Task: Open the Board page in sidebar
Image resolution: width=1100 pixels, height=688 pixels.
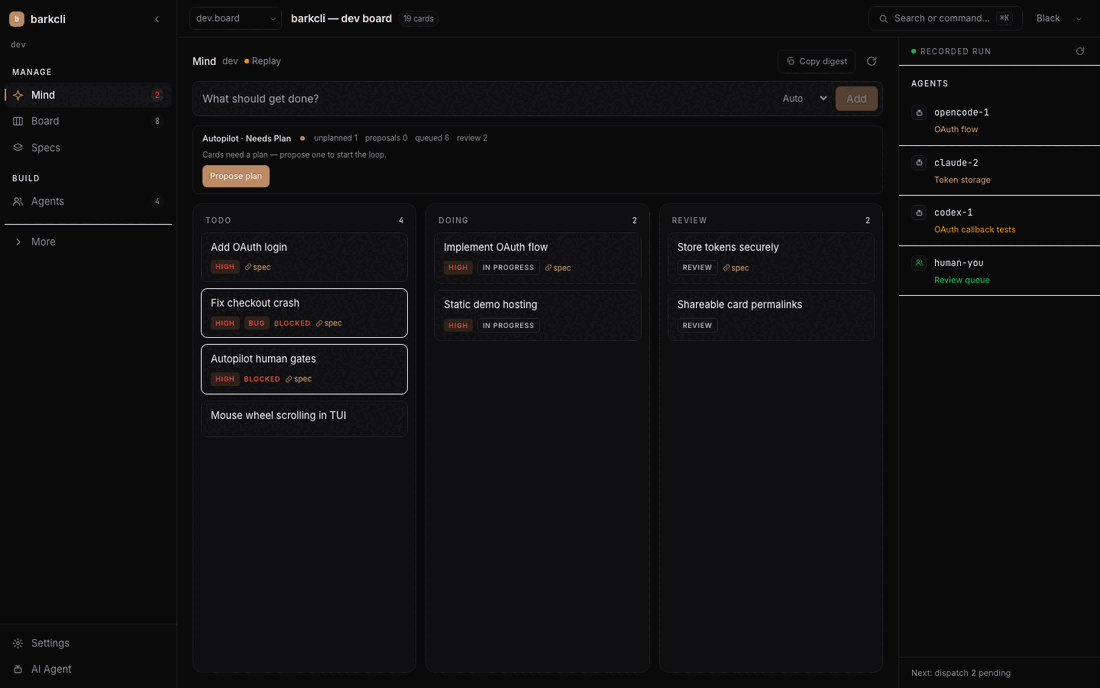Action: (x=88, y=121)
